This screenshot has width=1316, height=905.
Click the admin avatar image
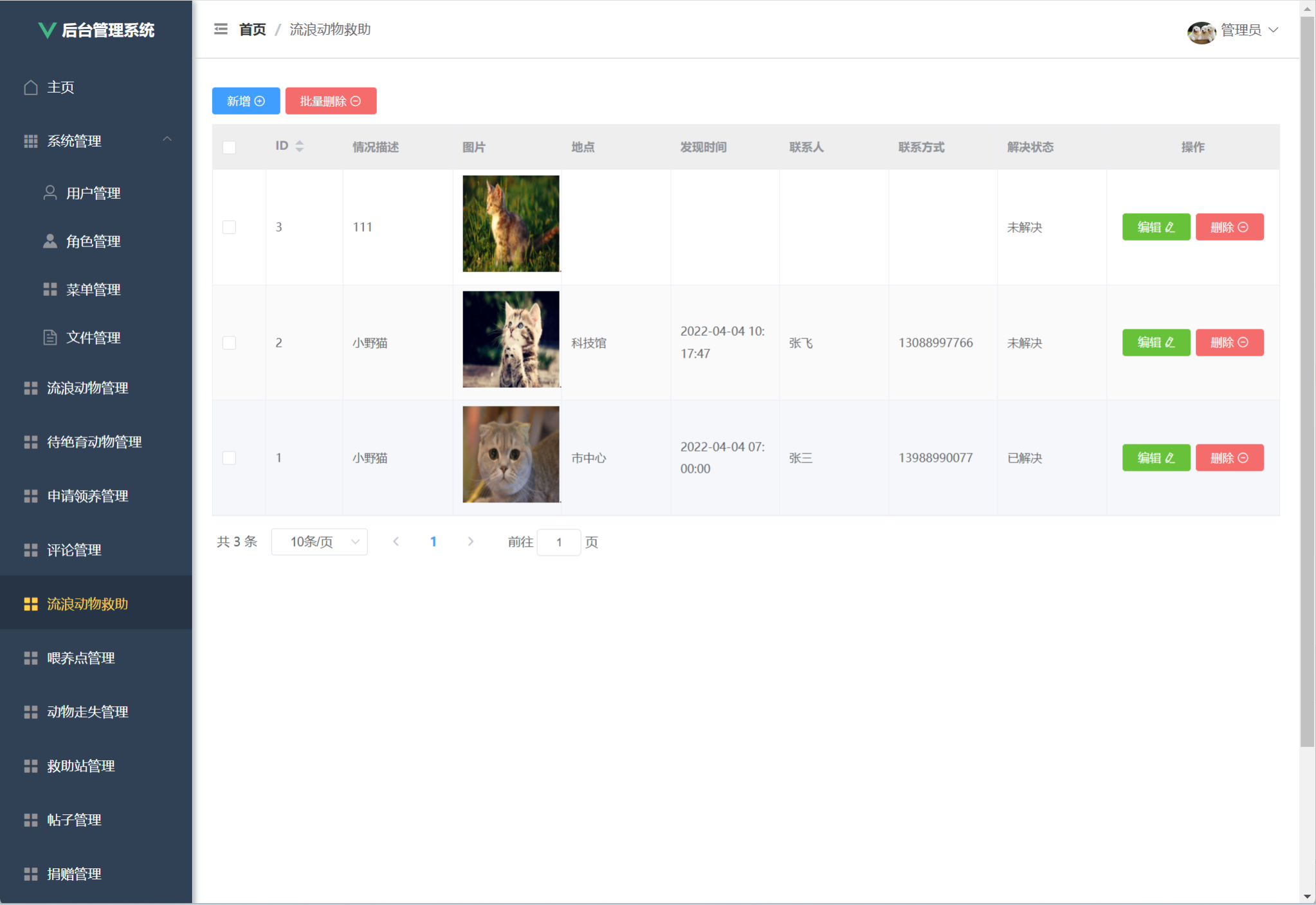click(x=1200, y=31)
